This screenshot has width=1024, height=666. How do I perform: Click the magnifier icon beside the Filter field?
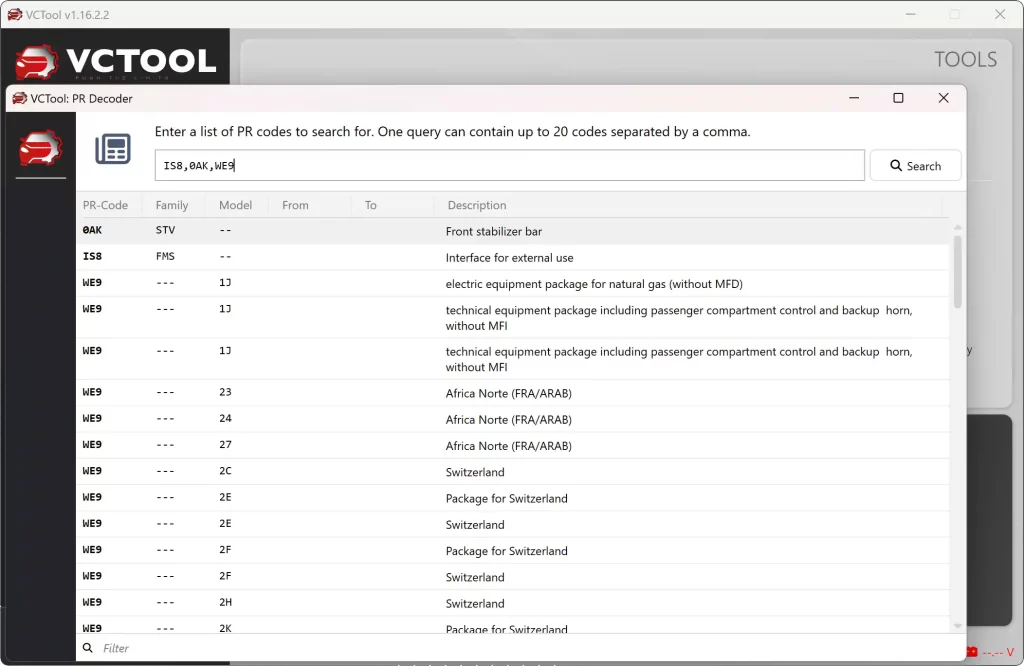pos(88,648)
